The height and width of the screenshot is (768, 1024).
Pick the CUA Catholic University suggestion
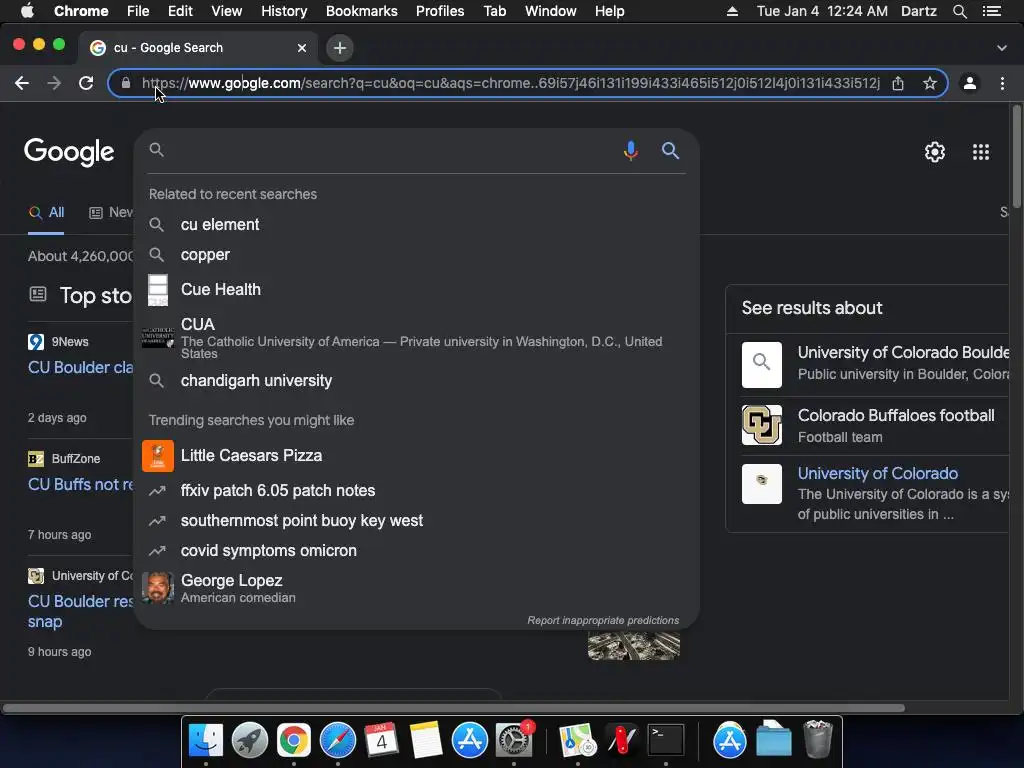click(417, 338)
